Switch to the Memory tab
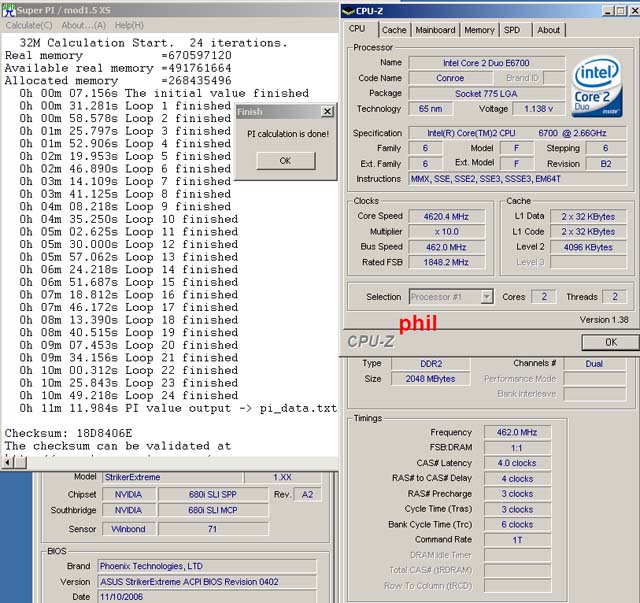This screenshot has height=603, width=640. [479, 30]
